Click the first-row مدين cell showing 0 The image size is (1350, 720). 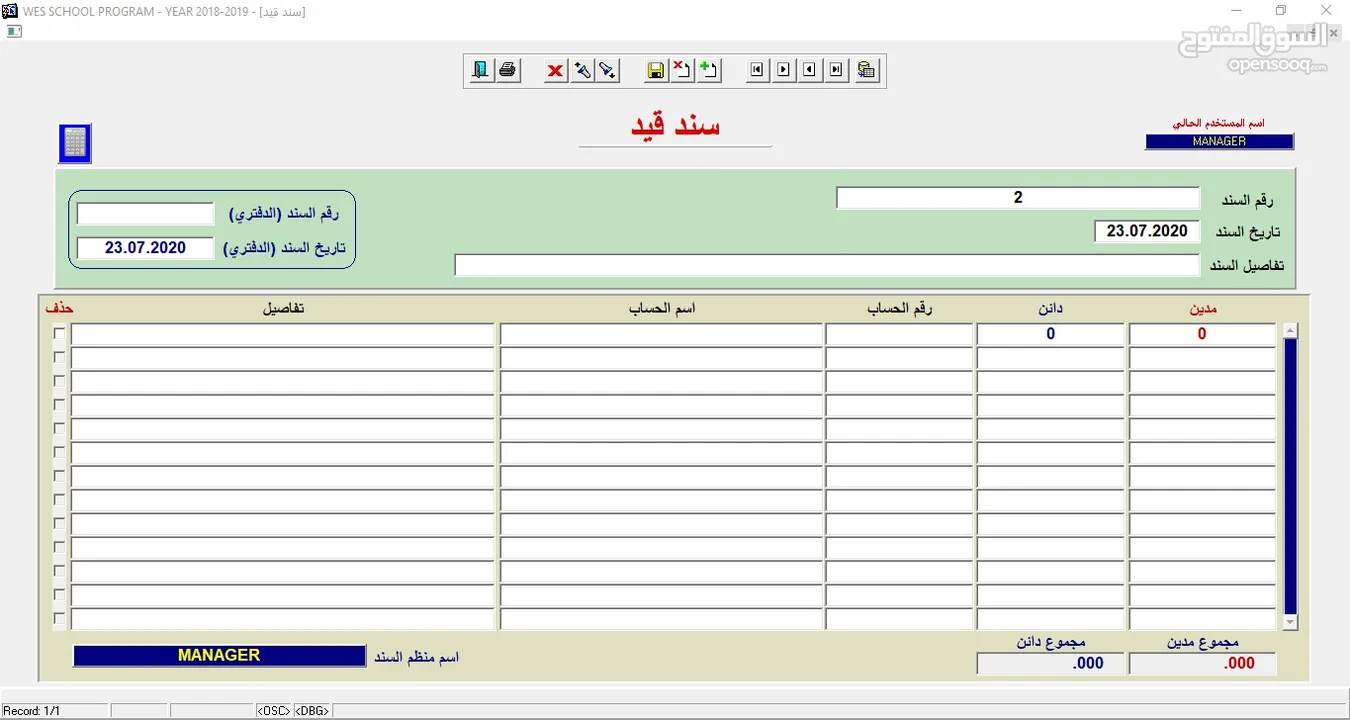click(x=1202, y=334)
